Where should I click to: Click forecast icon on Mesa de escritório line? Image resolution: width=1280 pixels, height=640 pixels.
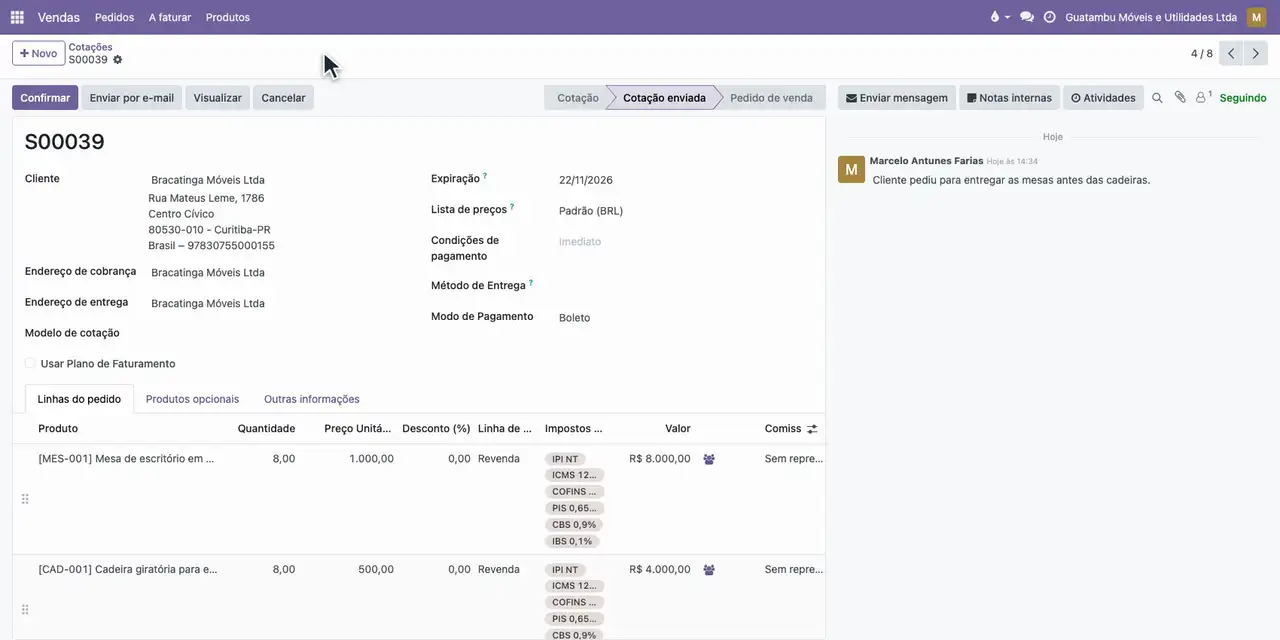709,459
